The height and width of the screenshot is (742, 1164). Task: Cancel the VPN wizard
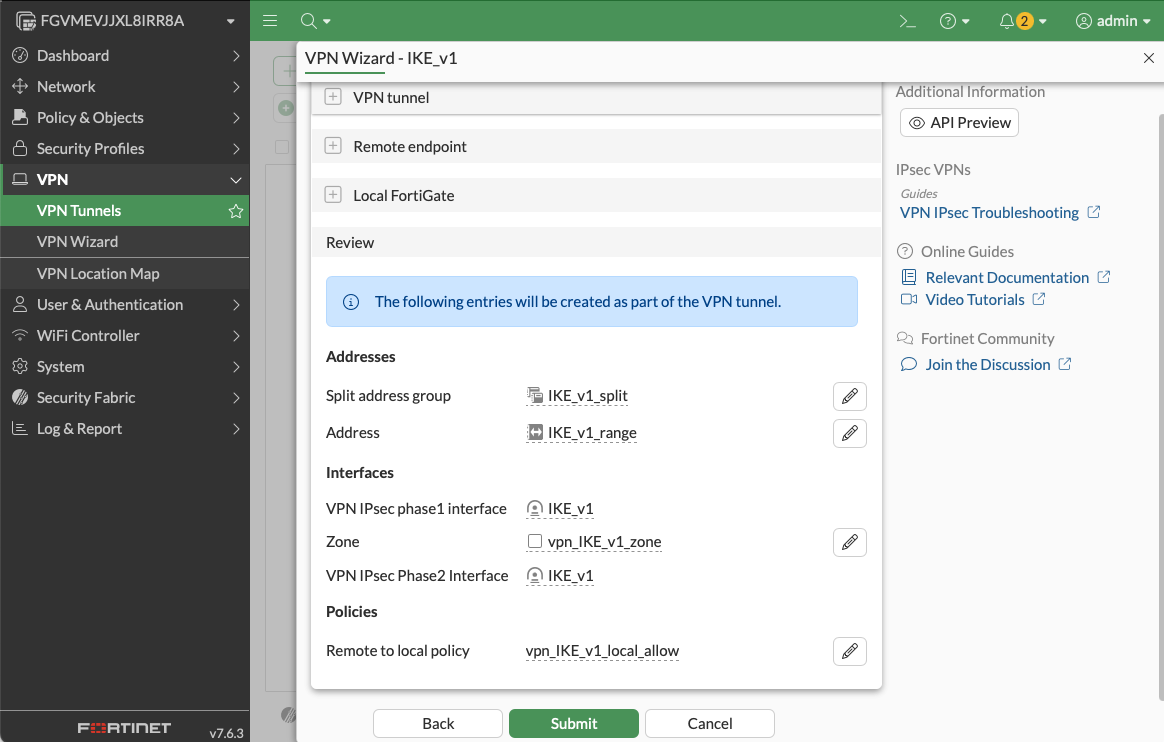point(710,723)
